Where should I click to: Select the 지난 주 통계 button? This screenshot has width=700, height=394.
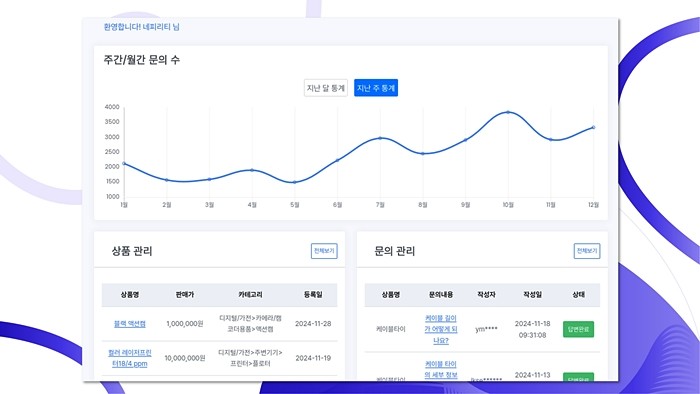click(x=376, y=88)
